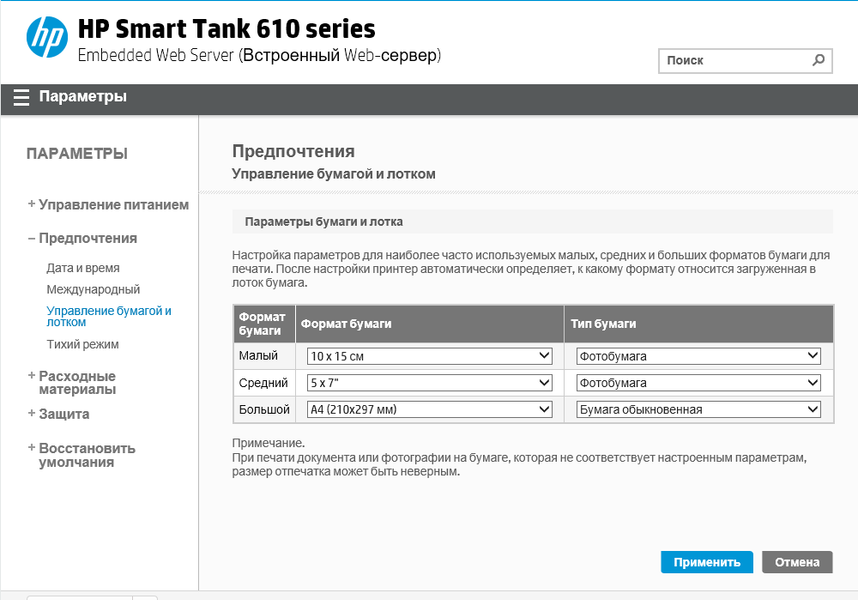Open Большой paper size A4 dropdown

click(x=429, y=409)
